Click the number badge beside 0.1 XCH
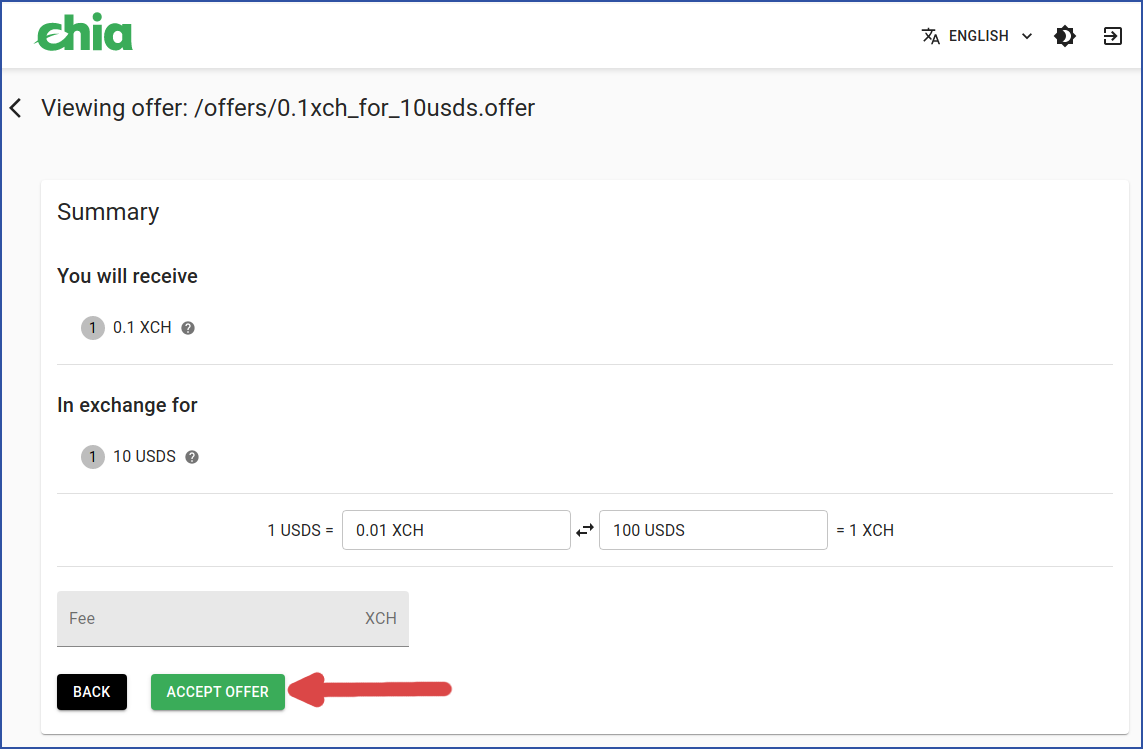This screenshot has width=1143, height=749. 93,328
